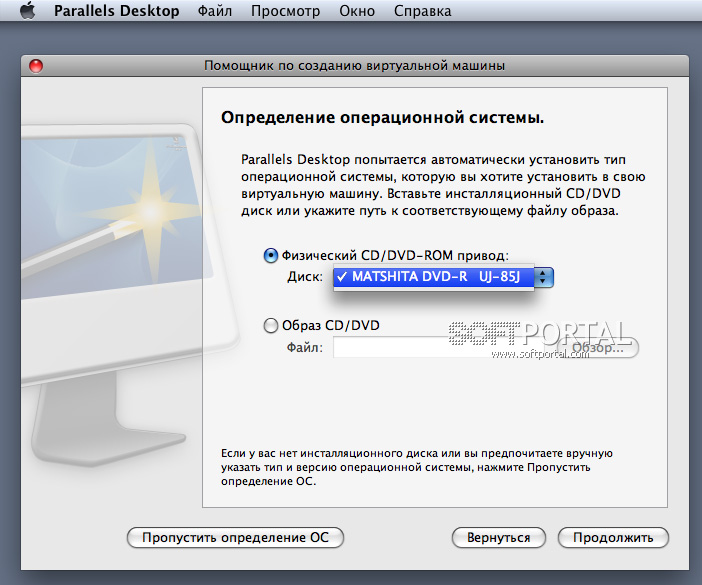This screenshot has height=585, width=702.
Task: Choose MATSHITA DVD-R UJ-85J disk entry
Action: point(434,277)
